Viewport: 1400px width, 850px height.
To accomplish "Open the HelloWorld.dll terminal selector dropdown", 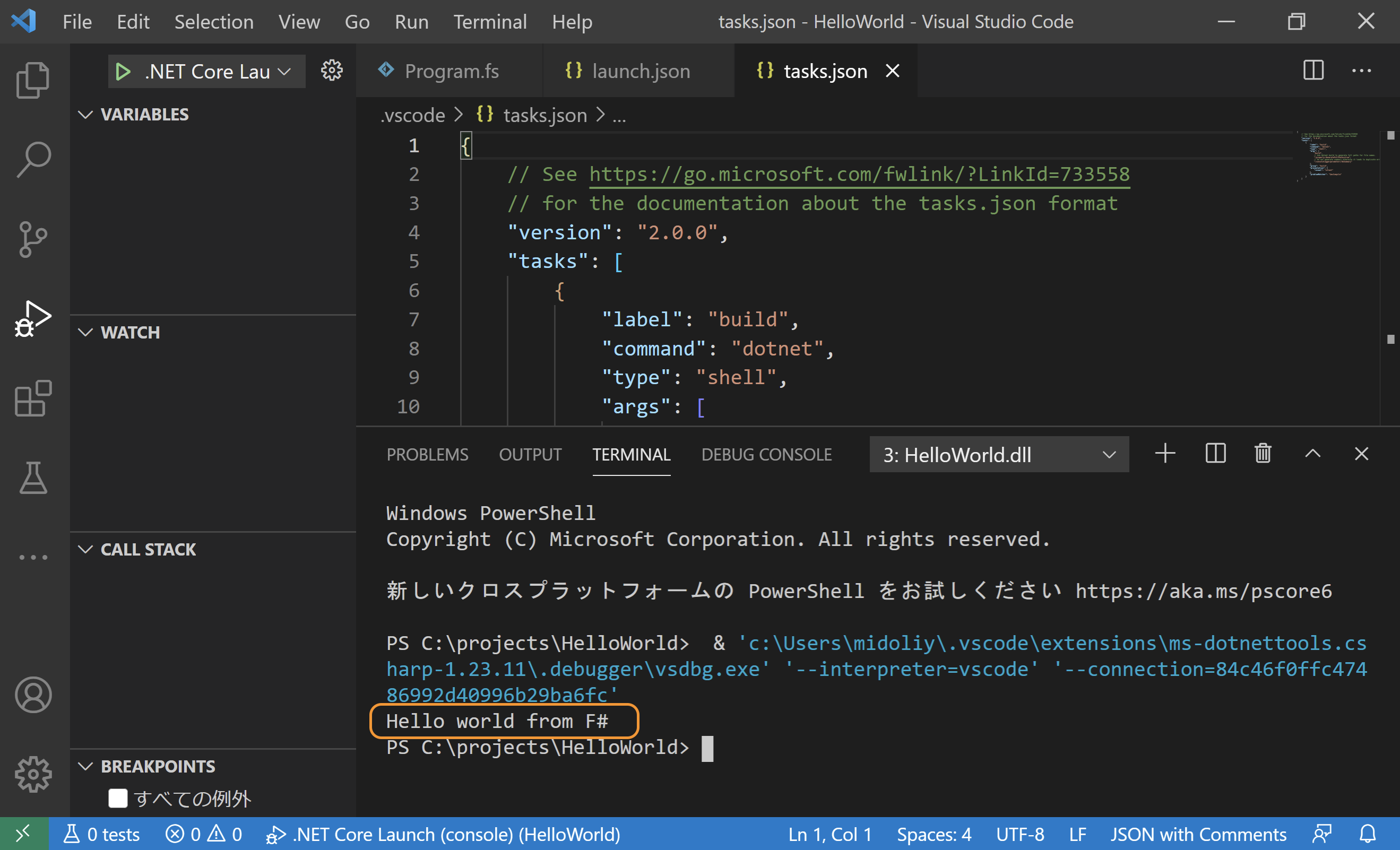I will coord(999,455).
